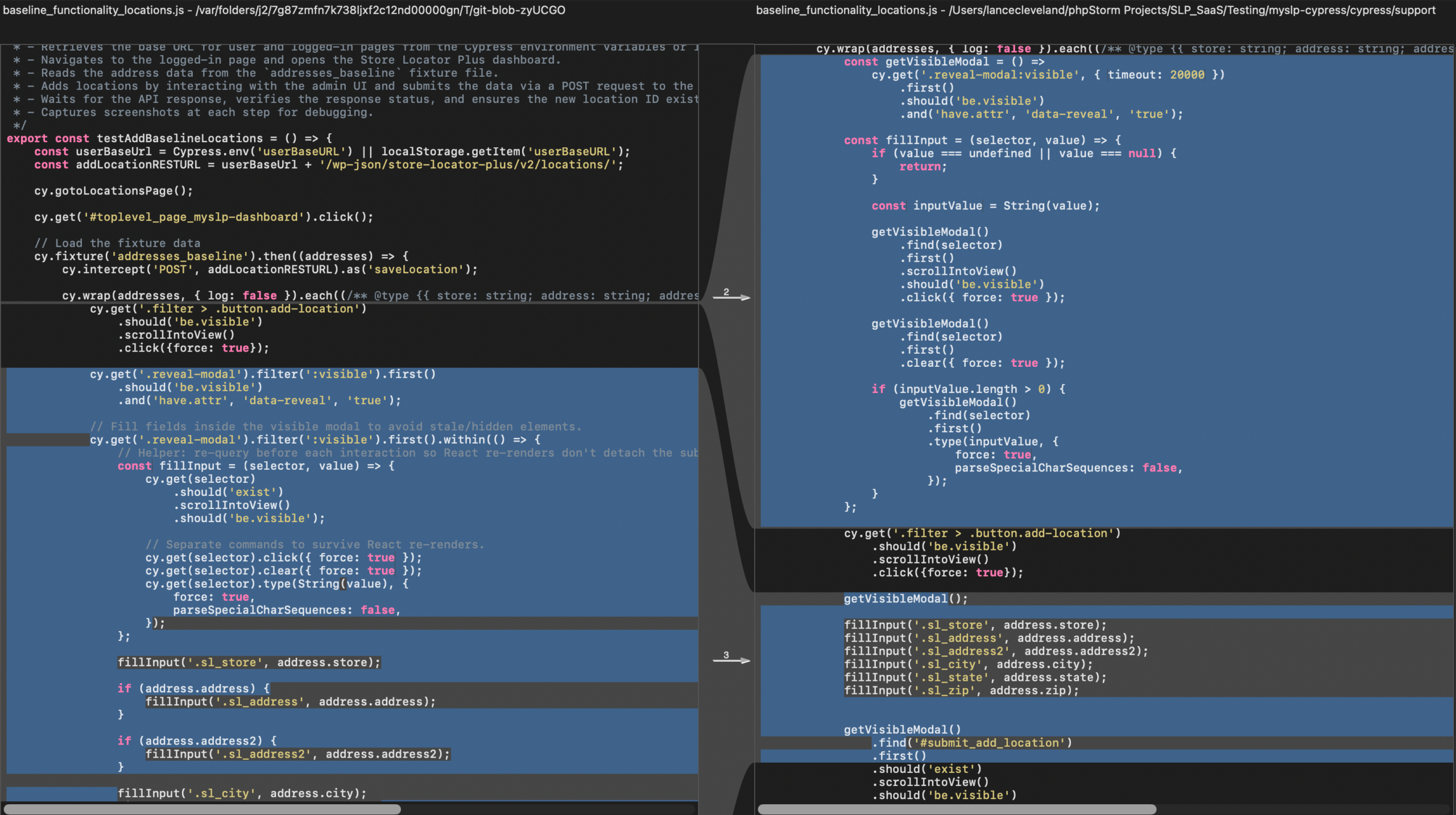1456x815 pixels.
Task: Click the cy.intercept('POST') line
Action: point(270,269)
